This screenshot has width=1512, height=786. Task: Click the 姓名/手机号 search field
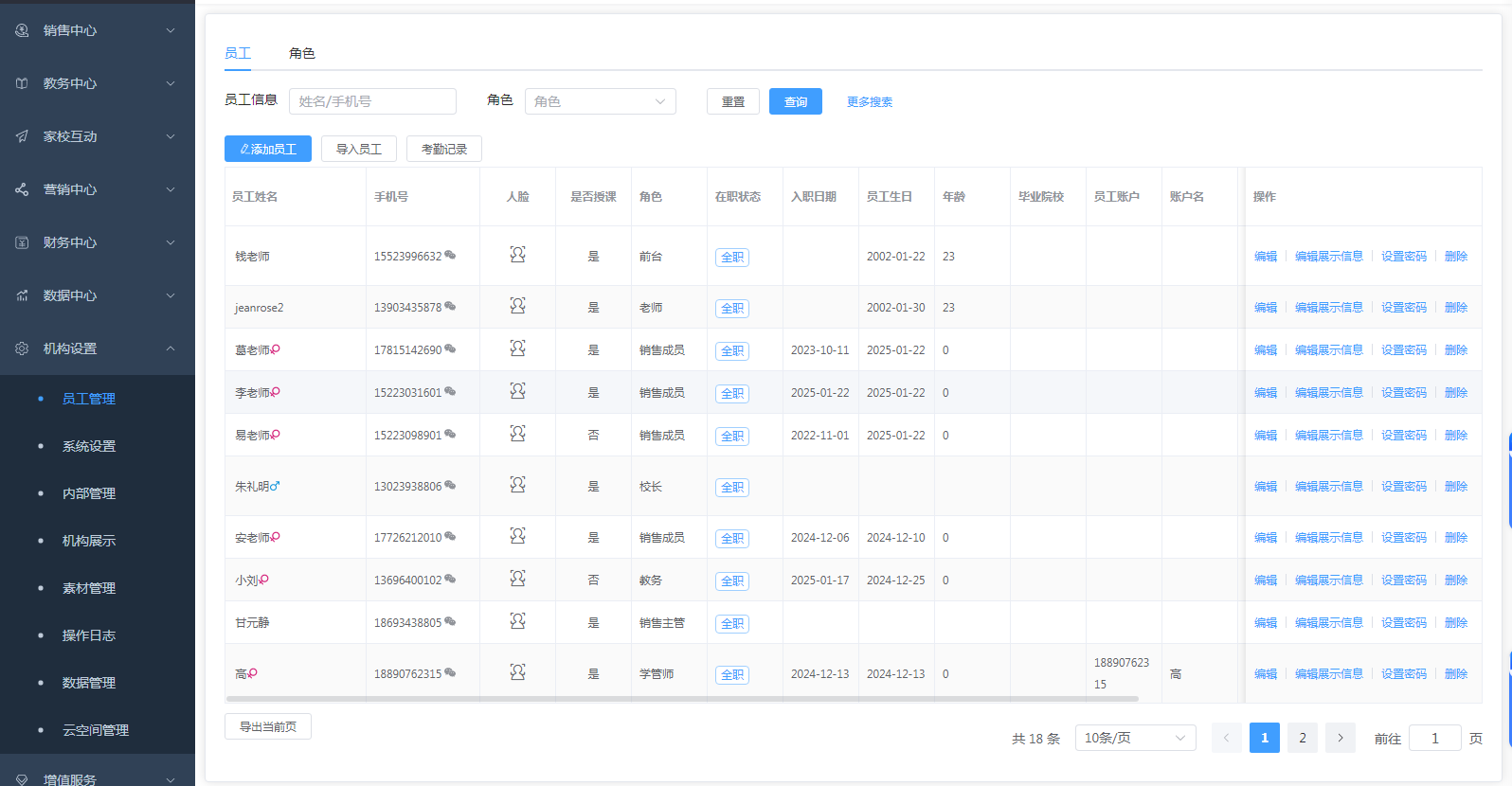pyautogui.click(x=372, y=101)
